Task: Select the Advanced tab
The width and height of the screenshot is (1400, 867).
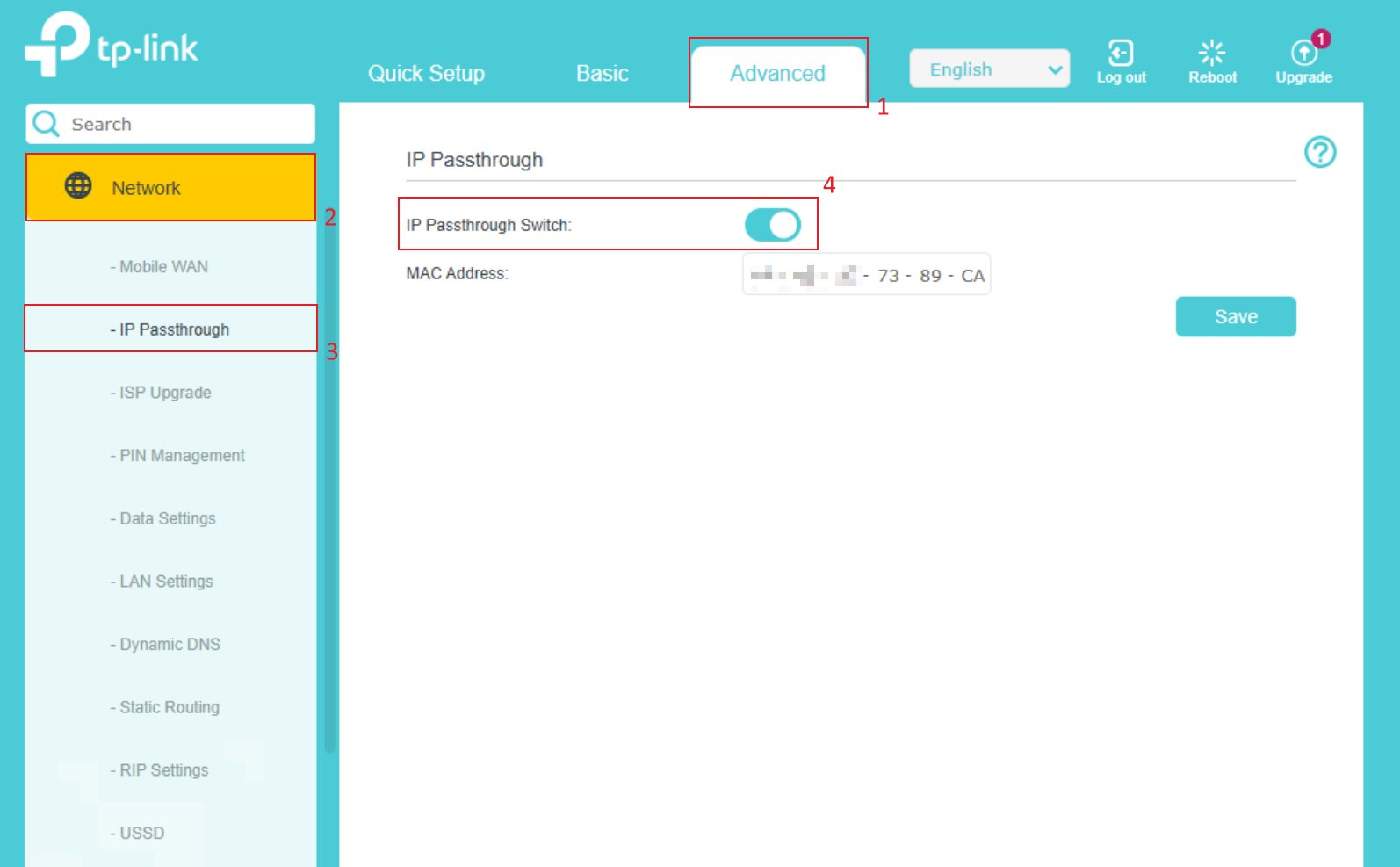Action: tap(777, 74)
